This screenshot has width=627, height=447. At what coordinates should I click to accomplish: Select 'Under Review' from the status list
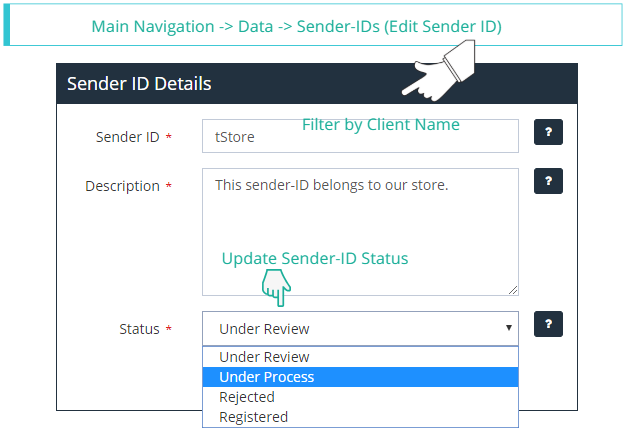coord(264,357)
